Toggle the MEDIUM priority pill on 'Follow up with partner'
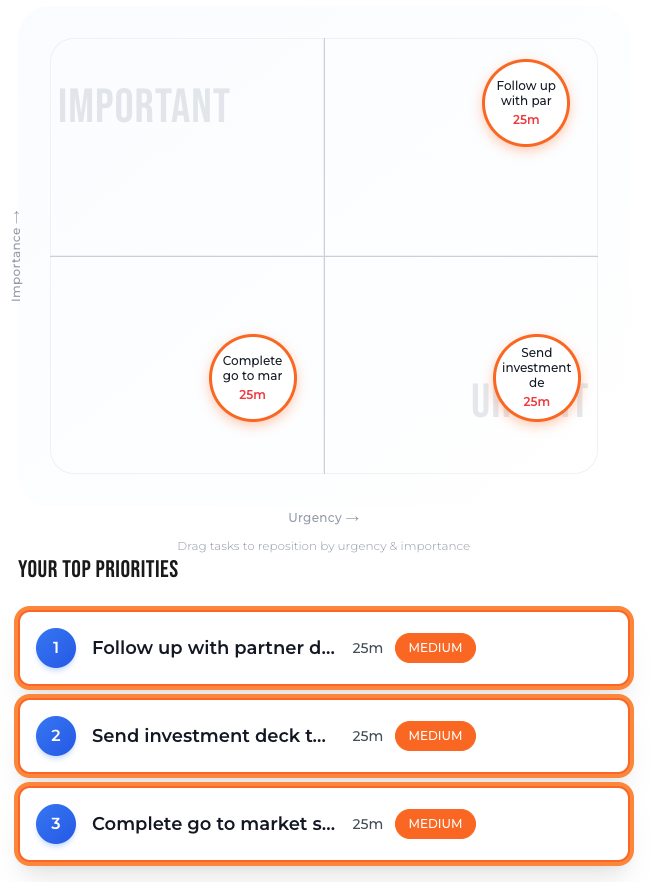Image resolution: width=653 pixels, height=882 pixels. 435,648
